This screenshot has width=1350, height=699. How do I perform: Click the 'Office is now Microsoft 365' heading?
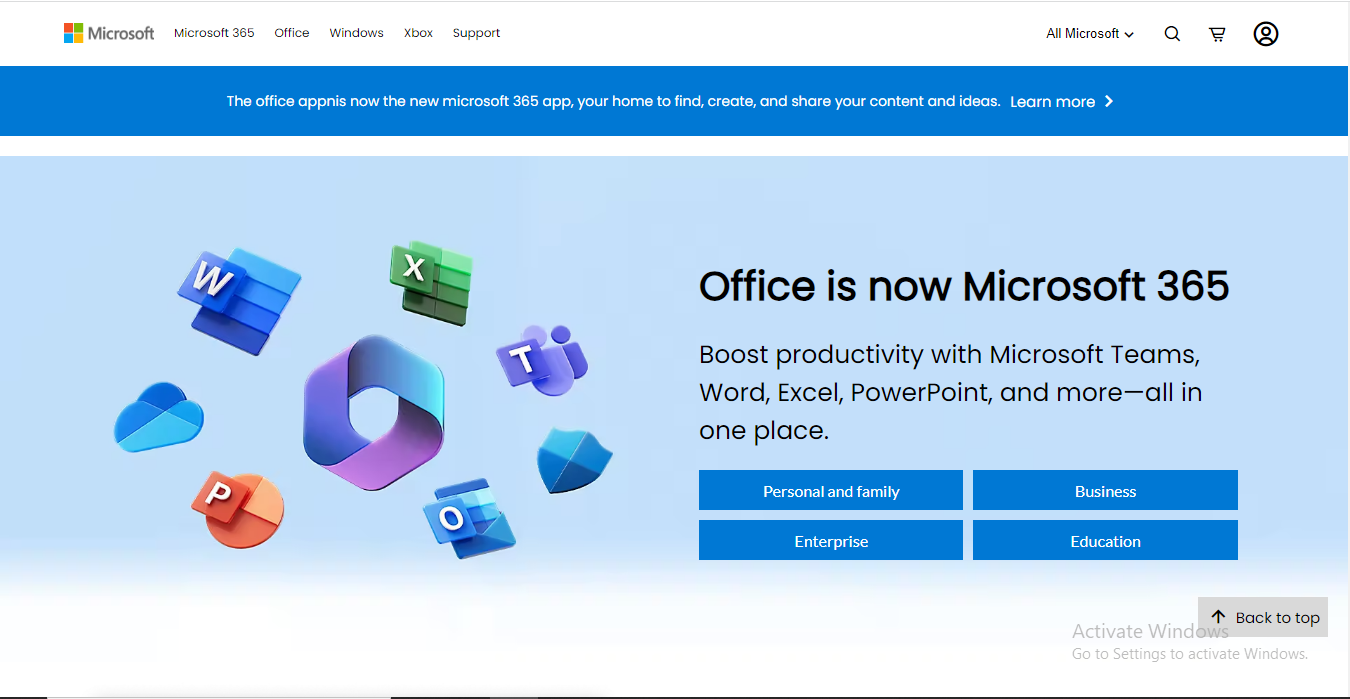964,286
